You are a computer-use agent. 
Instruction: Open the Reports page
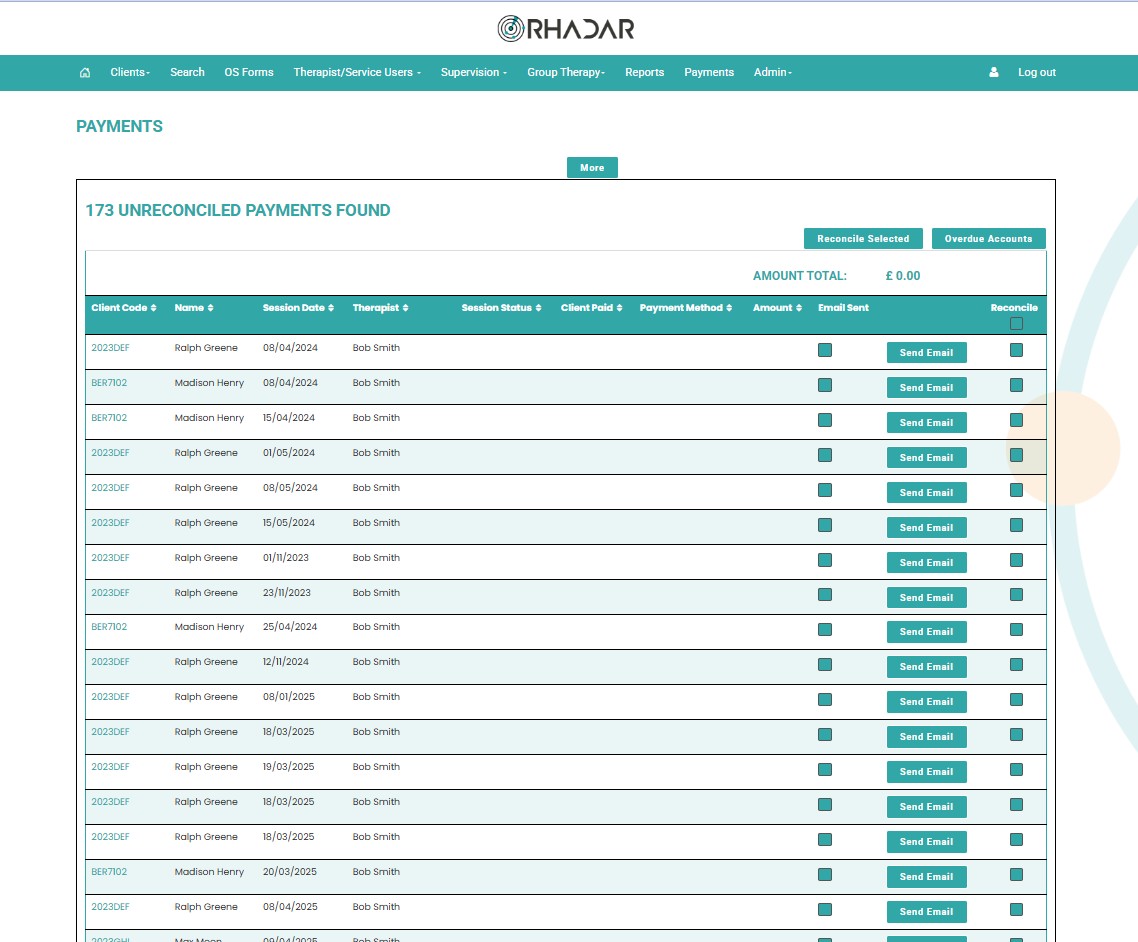coord(644,73)
